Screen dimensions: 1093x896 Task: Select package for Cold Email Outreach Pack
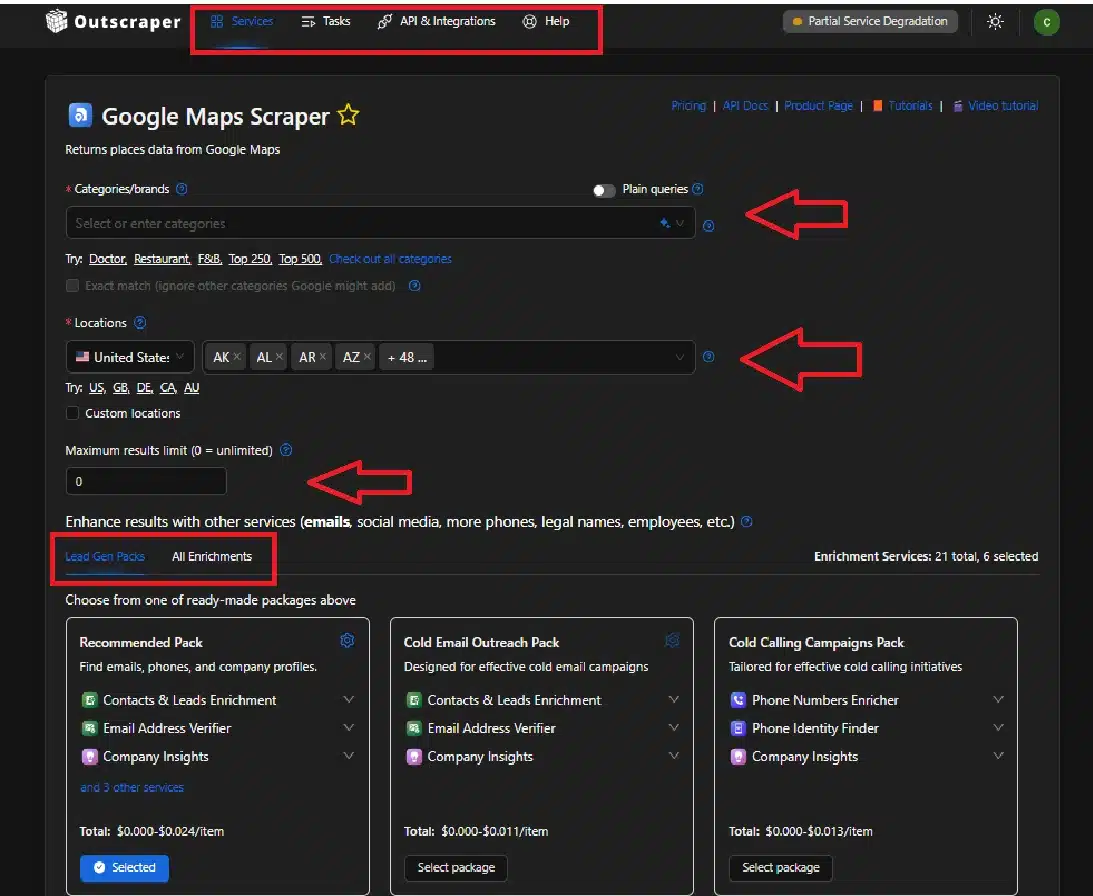point(456,867)
